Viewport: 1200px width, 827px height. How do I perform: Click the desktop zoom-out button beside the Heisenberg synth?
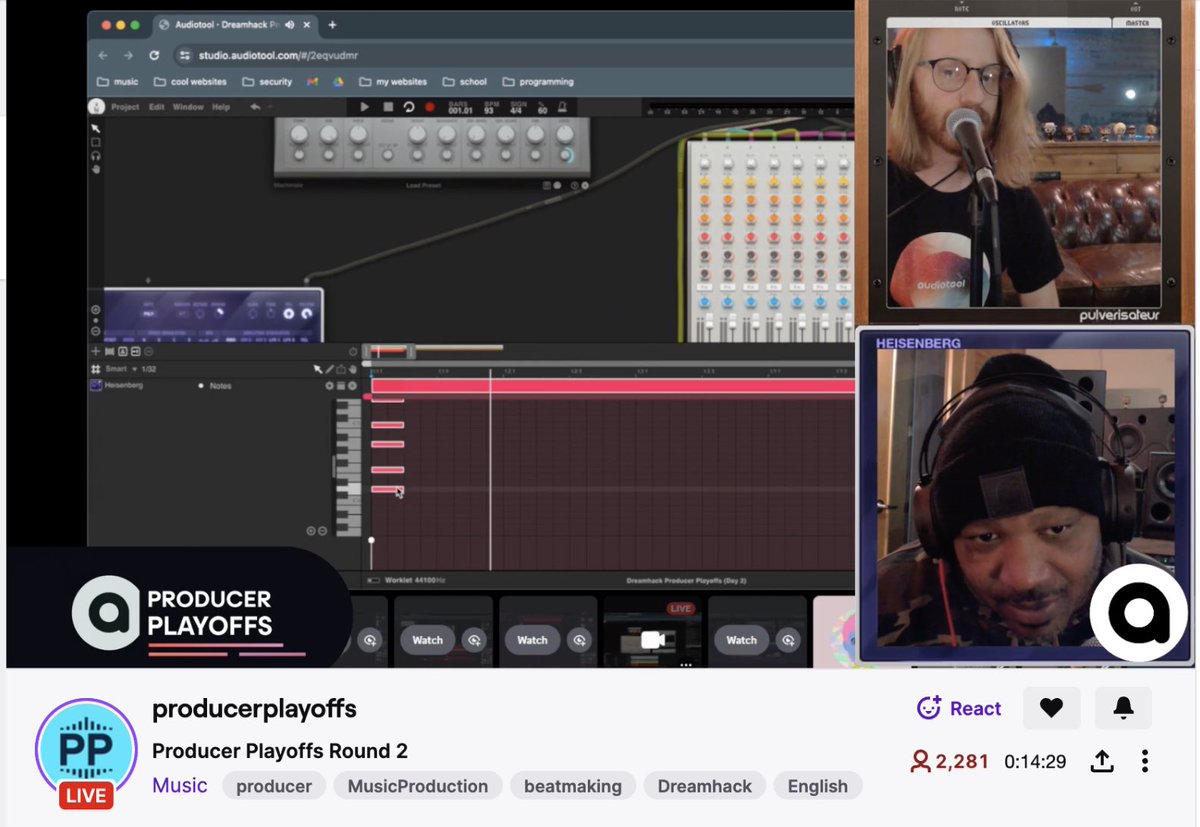point(96,331)
